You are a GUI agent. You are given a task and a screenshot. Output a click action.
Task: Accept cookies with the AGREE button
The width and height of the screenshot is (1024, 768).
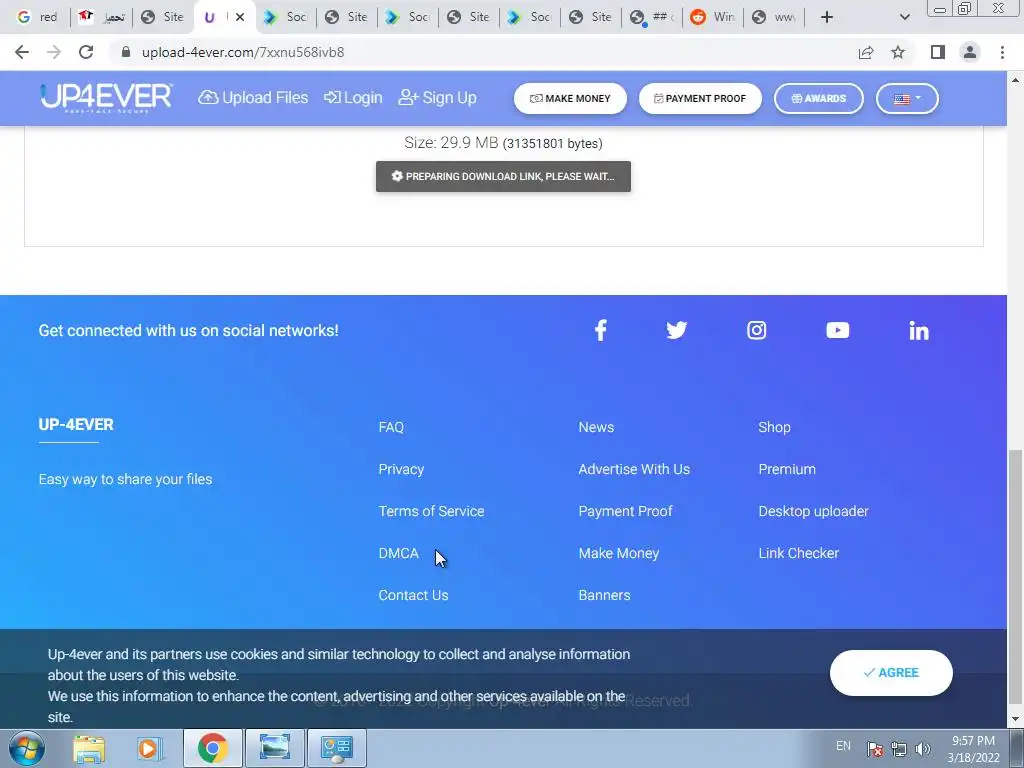point(891,673)
